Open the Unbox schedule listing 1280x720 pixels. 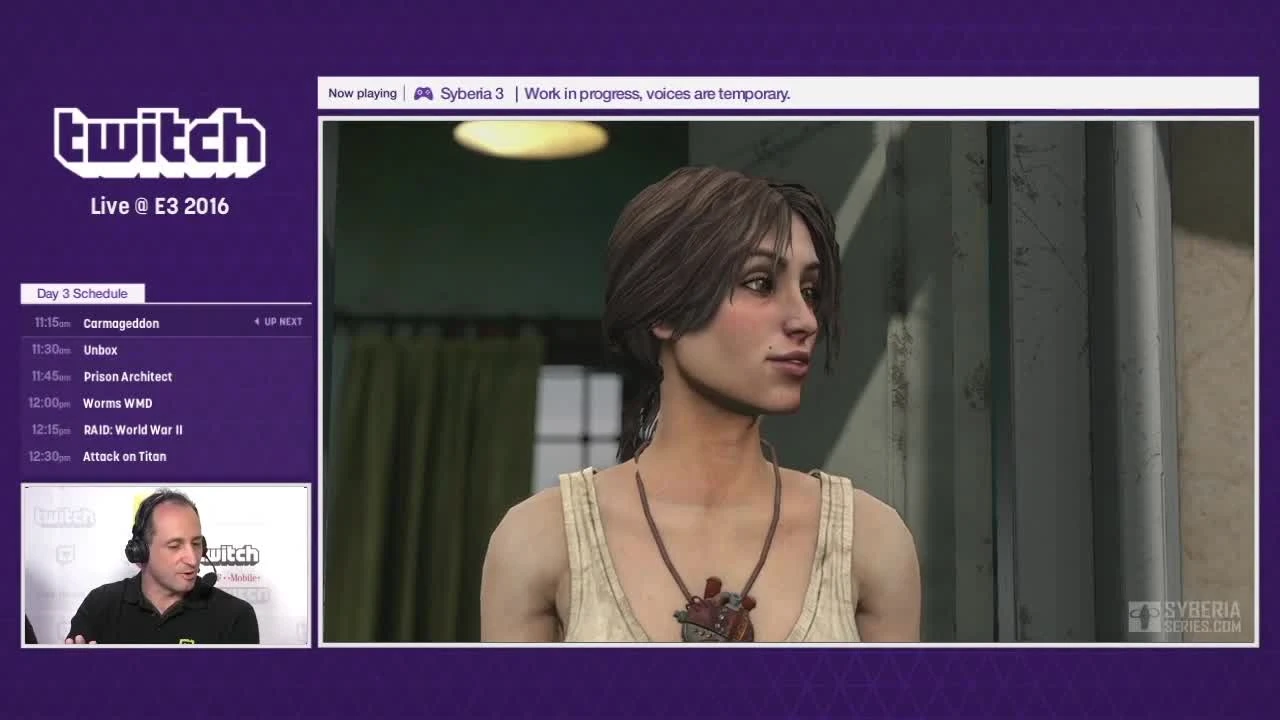click(x=100, y=350)
